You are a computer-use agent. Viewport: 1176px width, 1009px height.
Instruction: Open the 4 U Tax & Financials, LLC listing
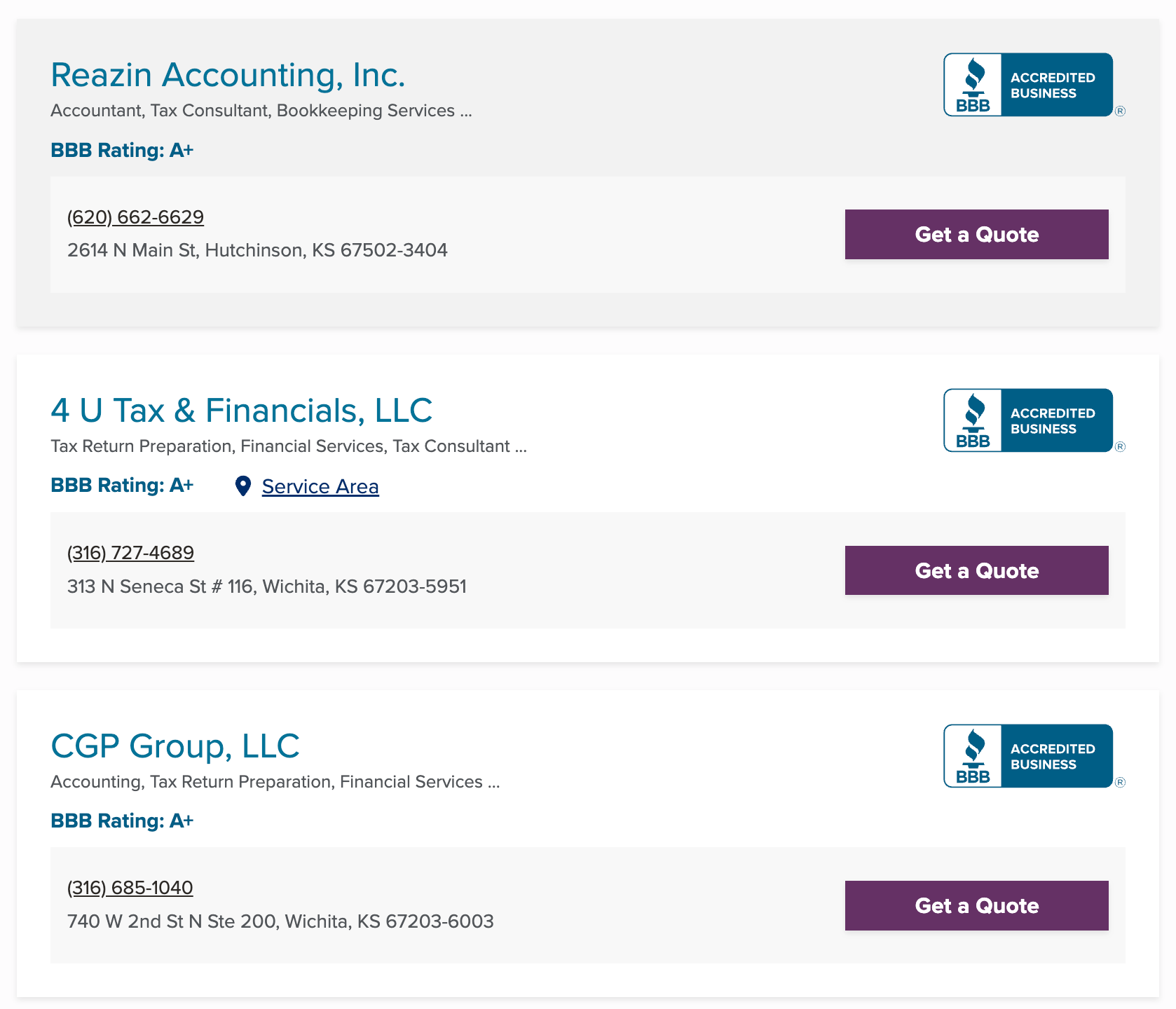click(241, 411)
